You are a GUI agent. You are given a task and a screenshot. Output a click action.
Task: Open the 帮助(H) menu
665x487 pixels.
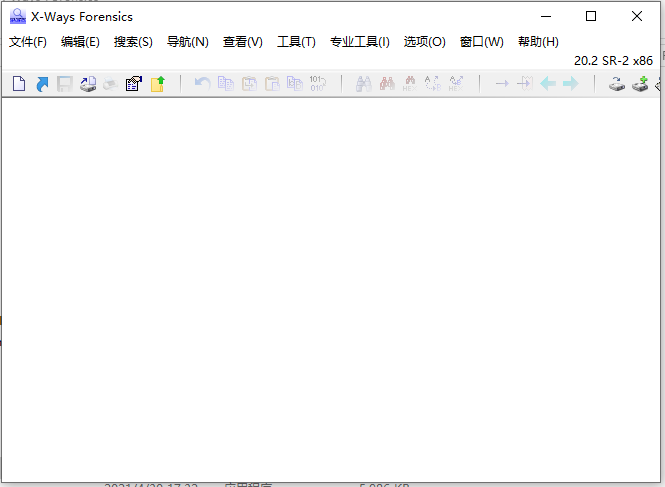coord(538,42)
